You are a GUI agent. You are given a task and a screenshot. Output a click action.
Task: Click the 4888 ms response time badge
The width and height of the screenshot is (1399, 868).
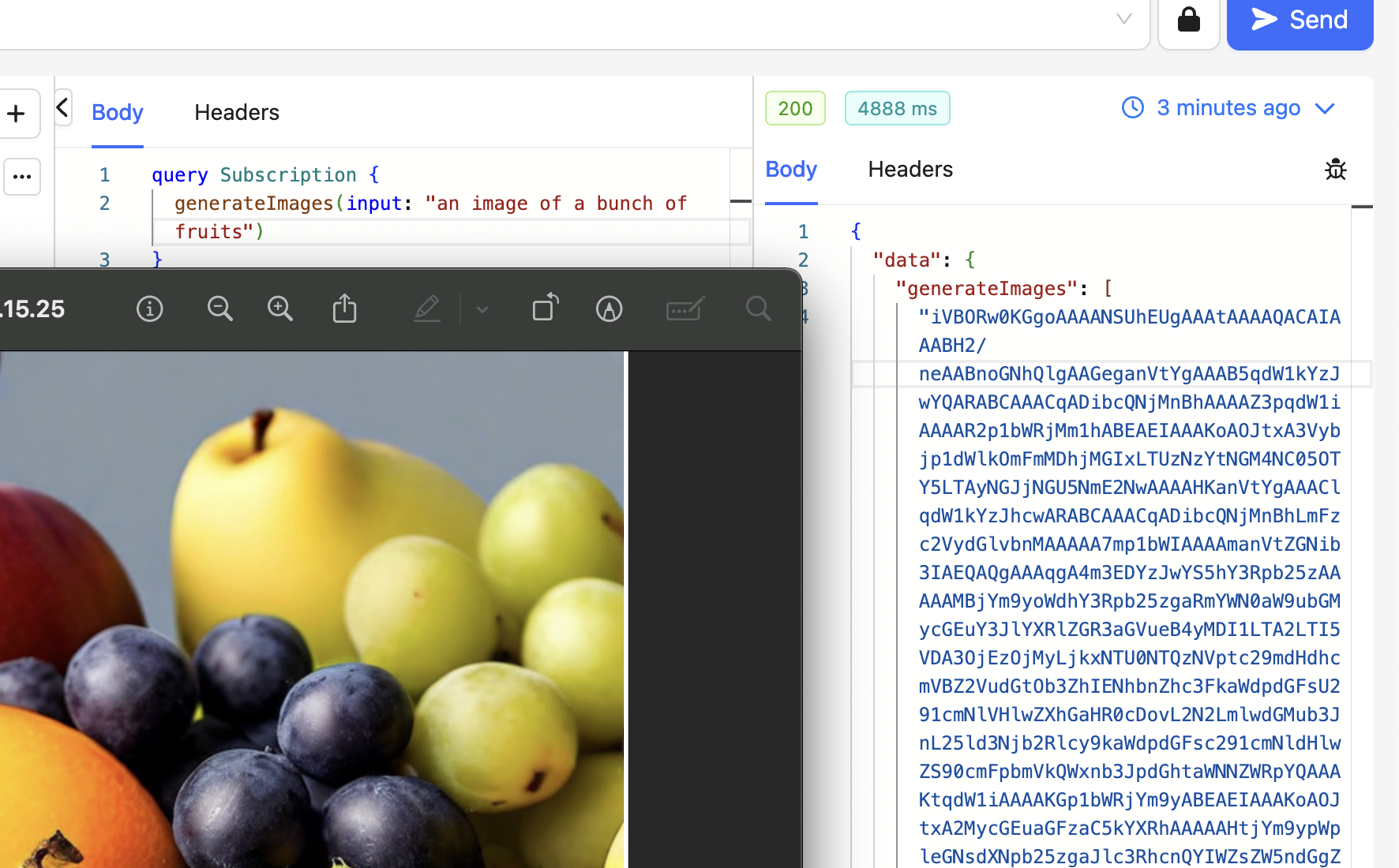point(898,108)
